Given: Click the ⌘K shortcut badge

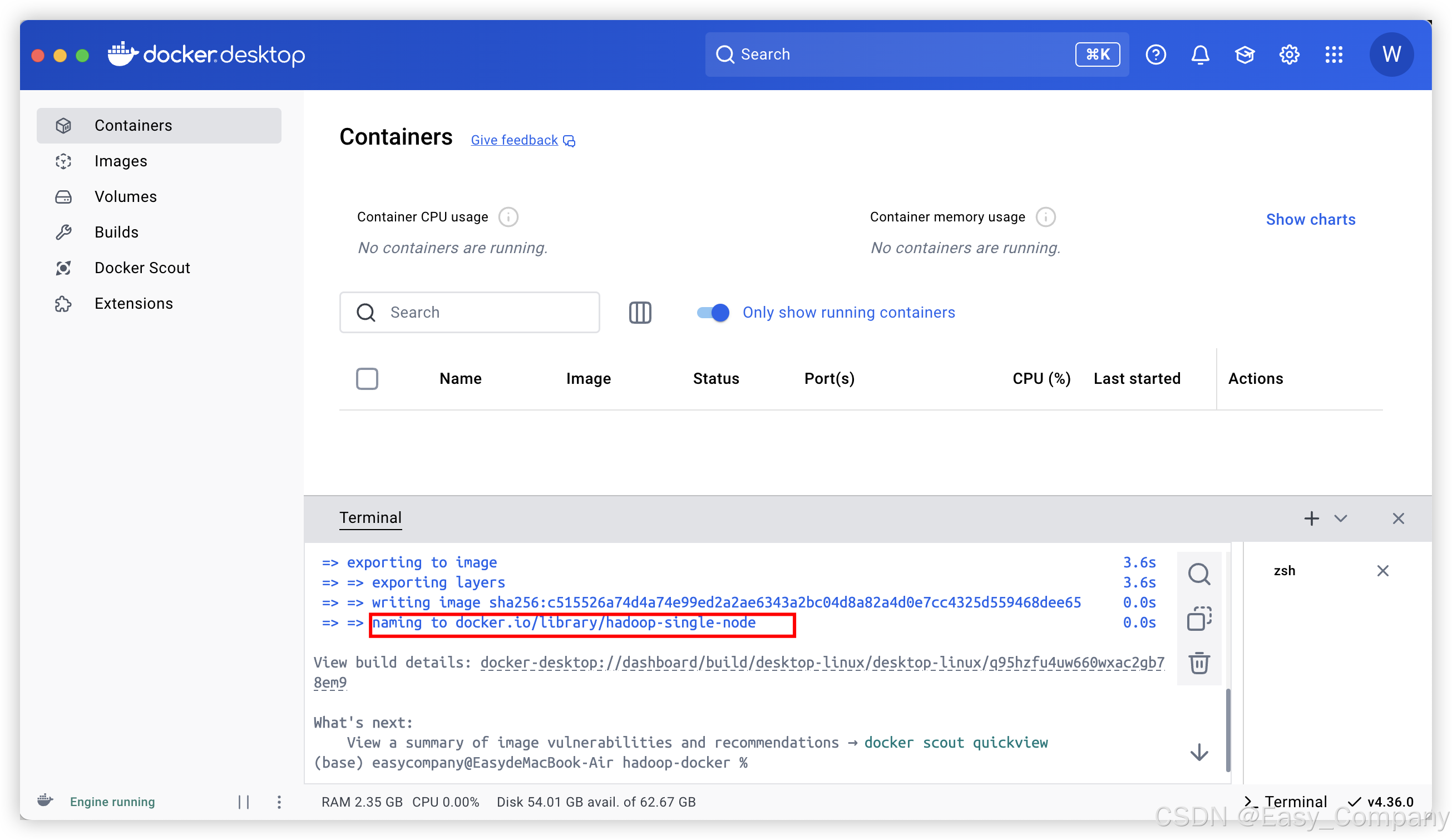Looking at the screenshot, I should click(x=1097, y=55).
